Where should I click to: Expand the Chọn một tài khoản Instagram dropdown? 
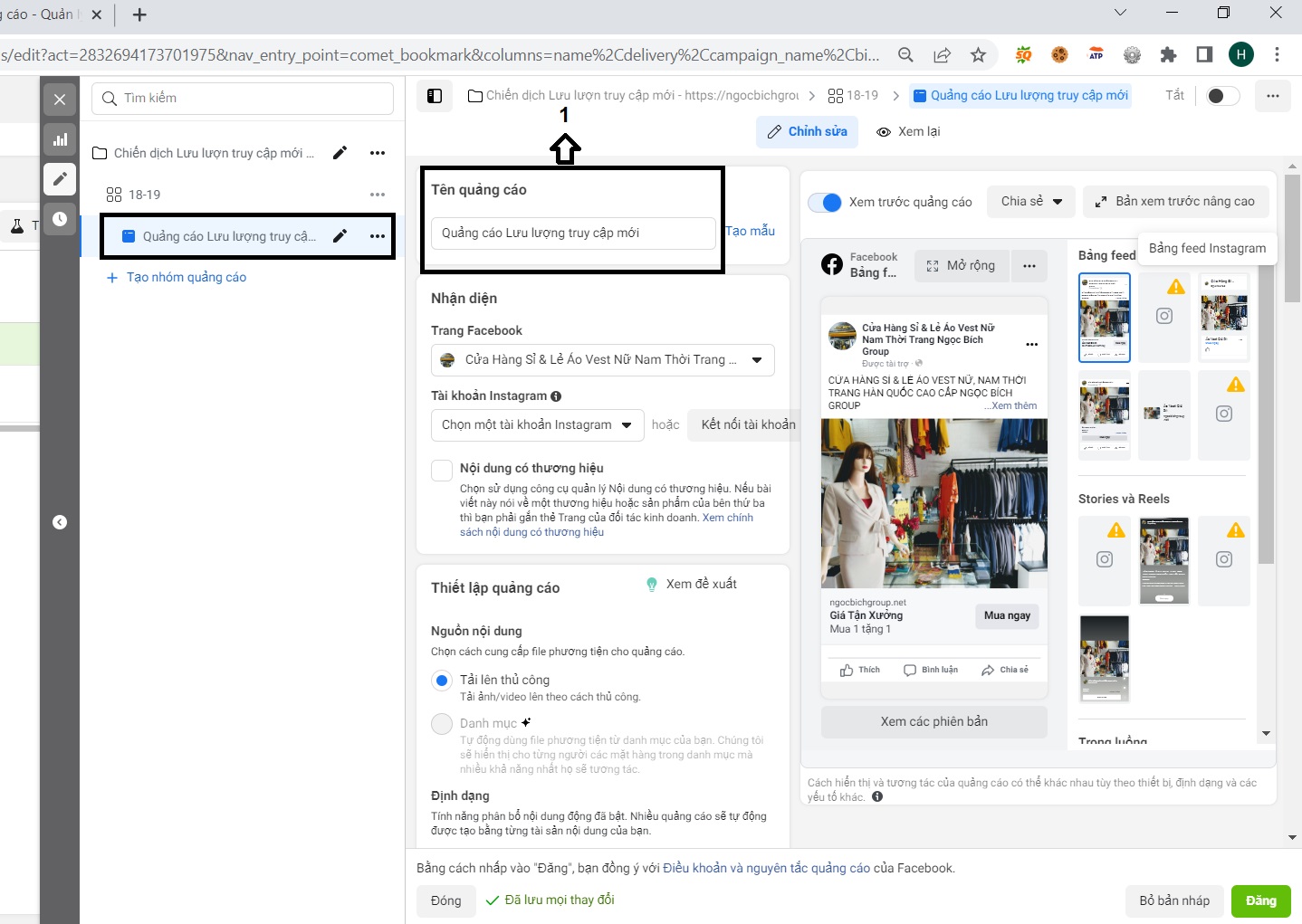[x=537, y=425]
